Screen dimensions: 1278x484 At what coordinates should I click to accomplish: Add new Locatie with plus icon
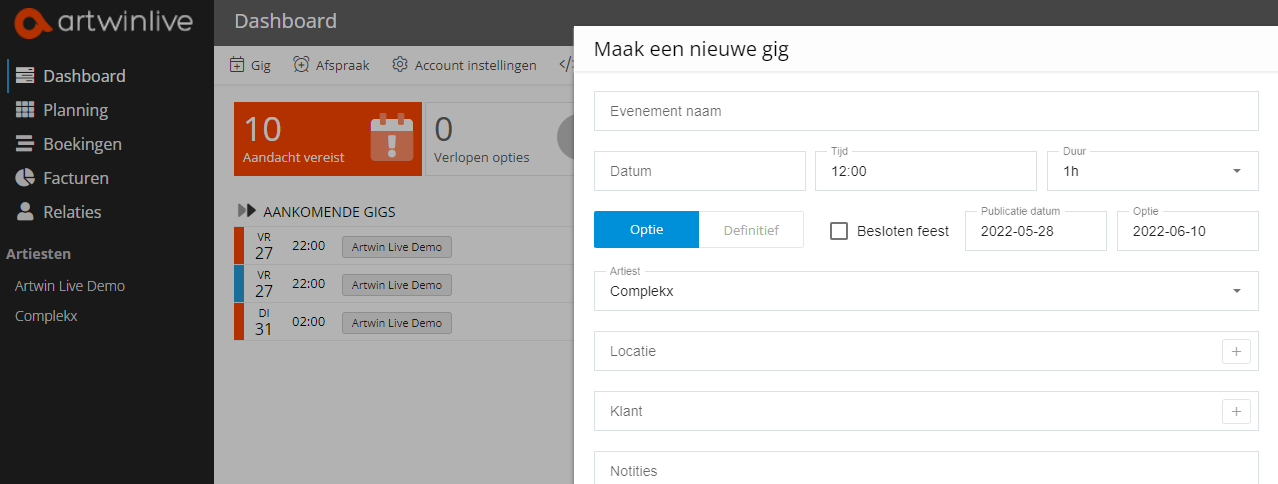pos(1236,351)
